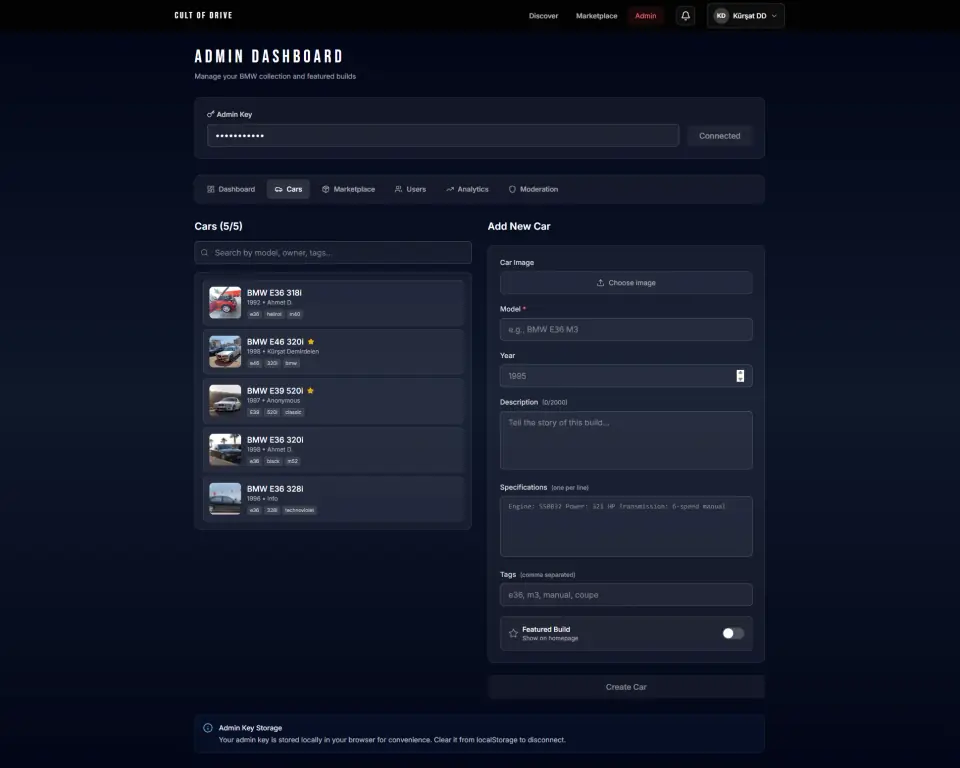Expand the Kürşat DD user menu chevron

[x=774, y=16]
